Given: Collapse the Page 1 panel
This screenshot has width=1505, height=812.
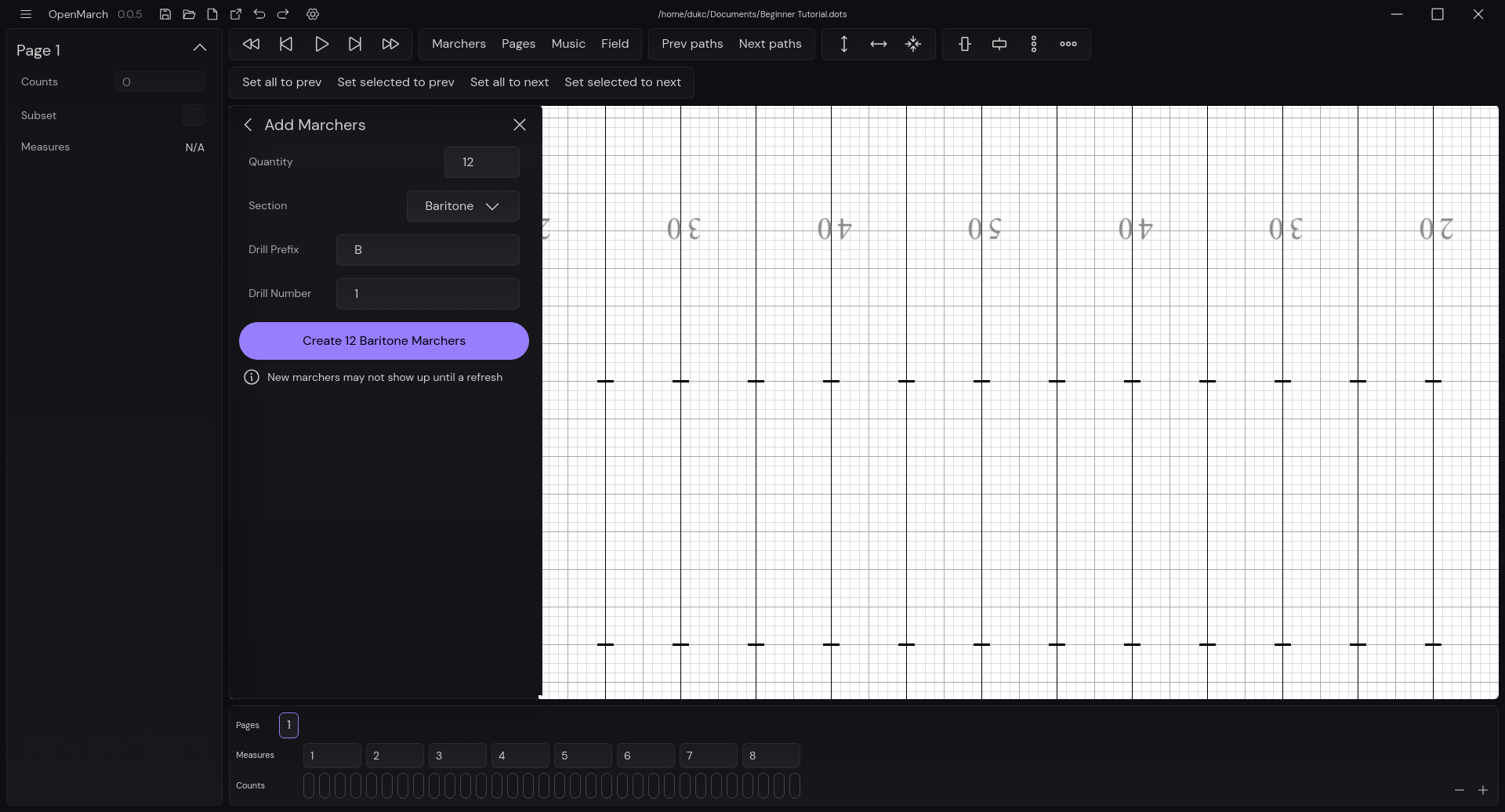Looking at the screenshot, I should click(x=200, y=48).
